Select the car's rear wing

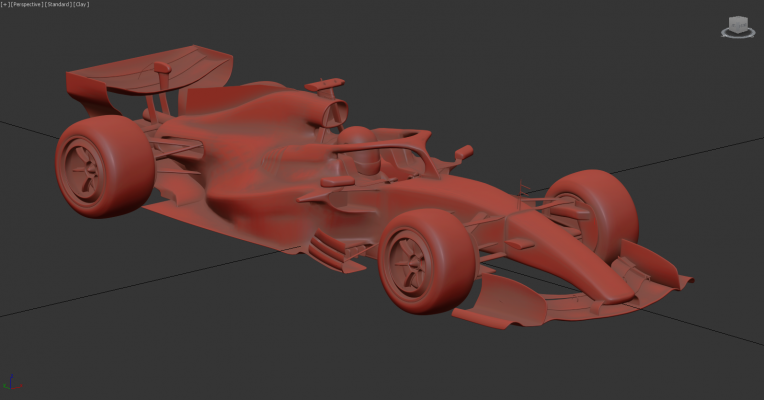click(x=150, y=68)
